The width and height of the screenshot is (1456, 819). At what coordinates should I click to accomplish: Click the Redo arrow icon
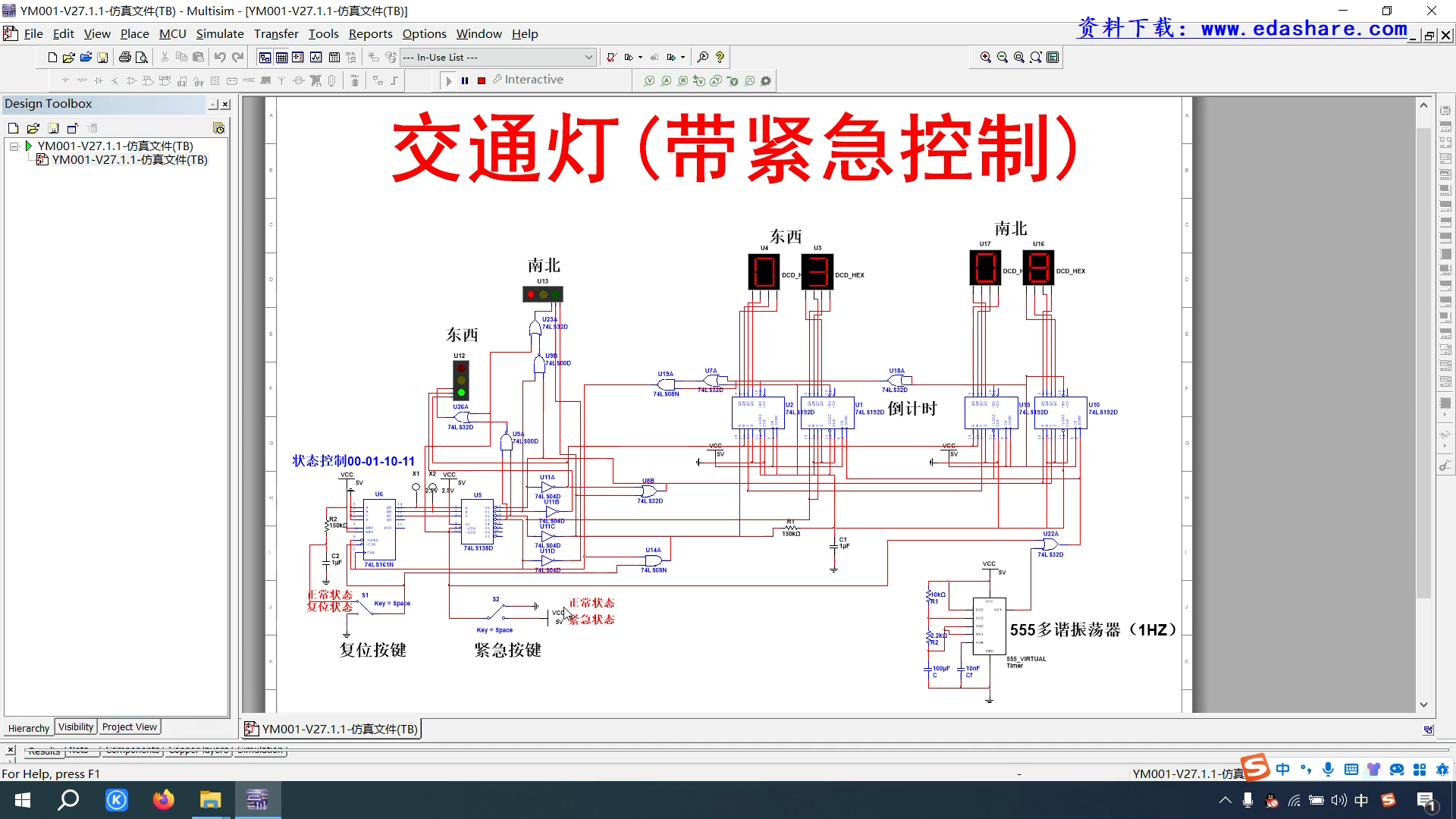pos(237,57)
